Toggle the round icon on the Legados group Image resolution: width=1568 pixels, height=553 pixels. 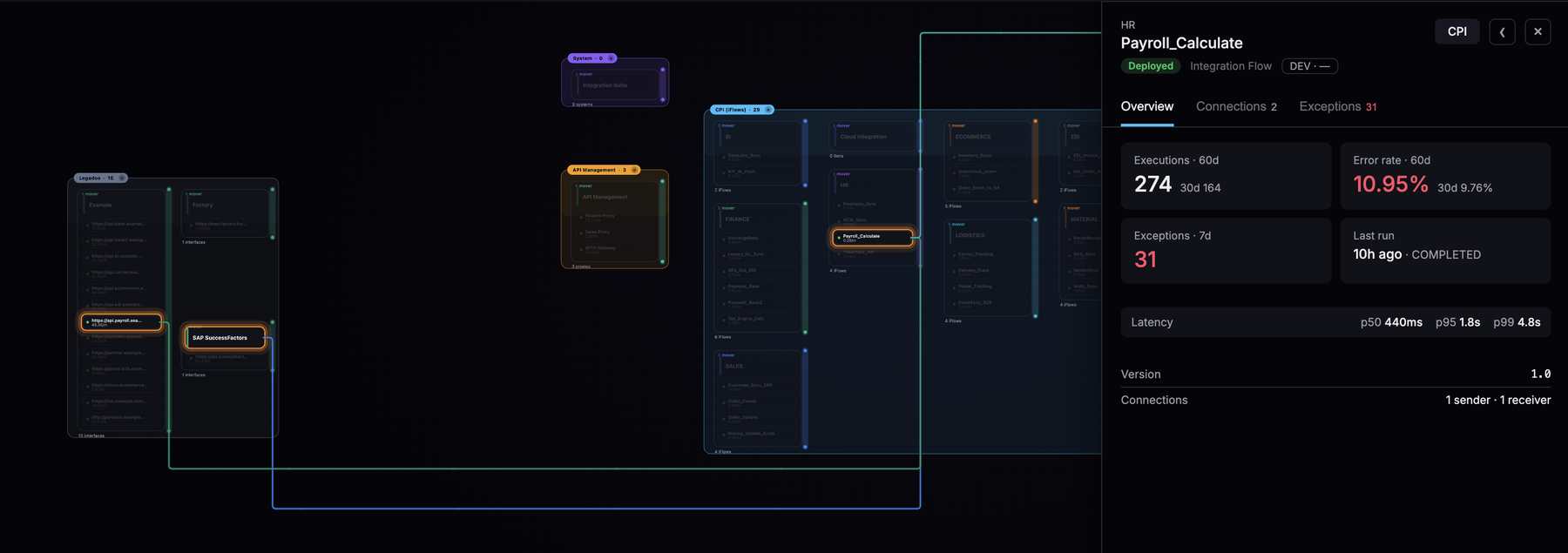(x=122, y=178)
